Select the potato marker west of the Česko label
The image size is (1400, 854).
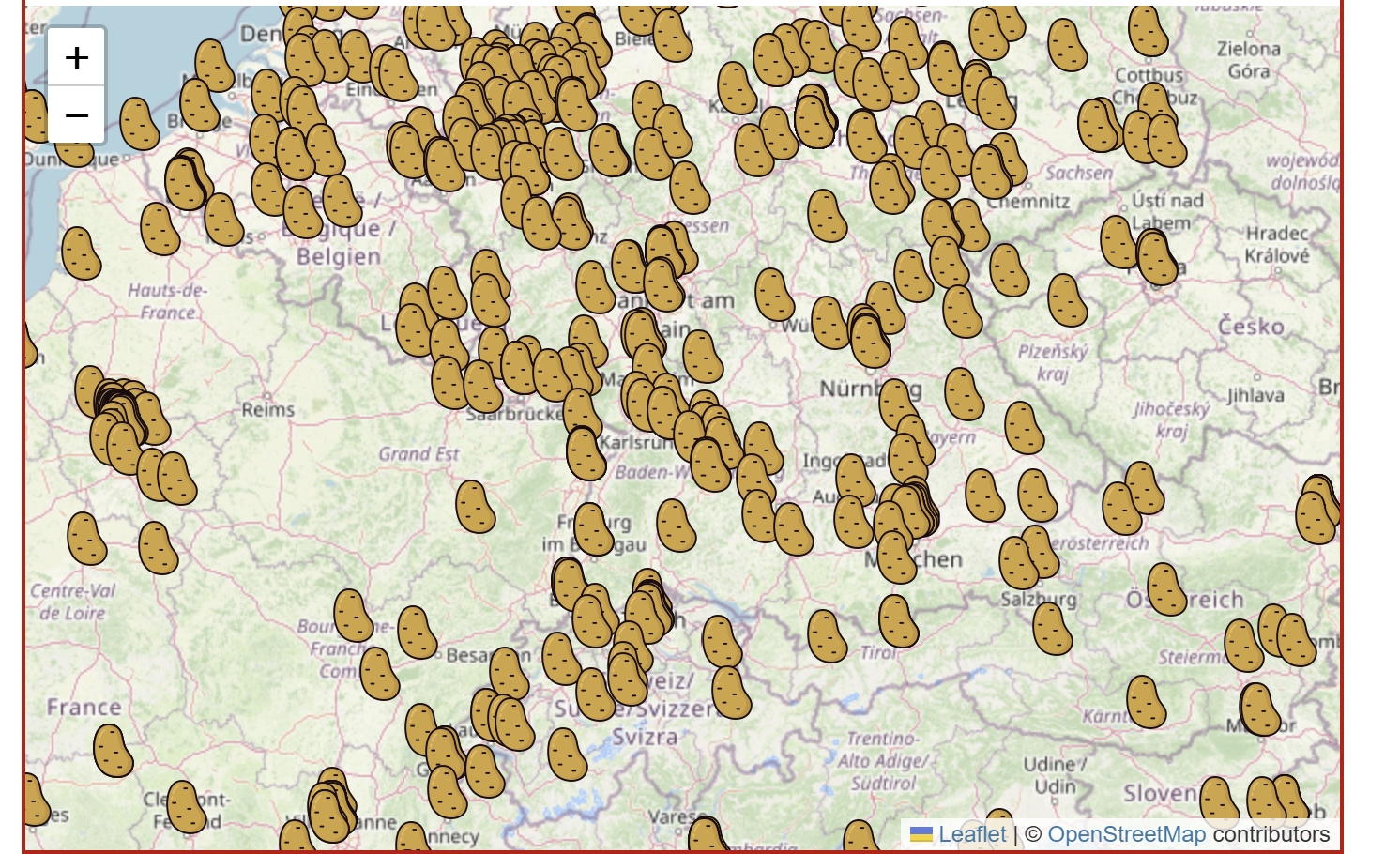(1067, 300)
